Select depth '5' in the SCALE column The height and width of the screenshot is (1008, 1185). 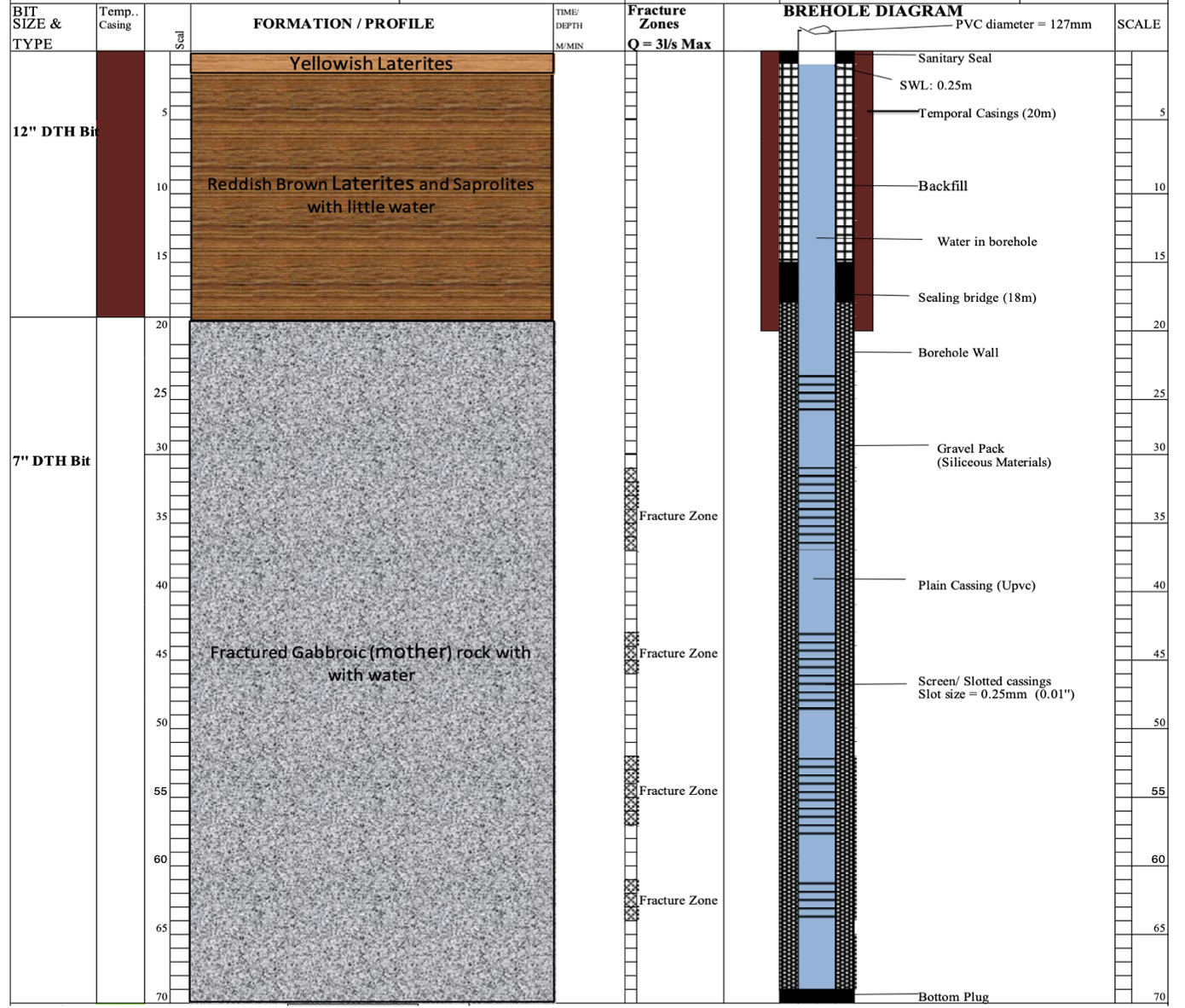(x=1162, y=113)
